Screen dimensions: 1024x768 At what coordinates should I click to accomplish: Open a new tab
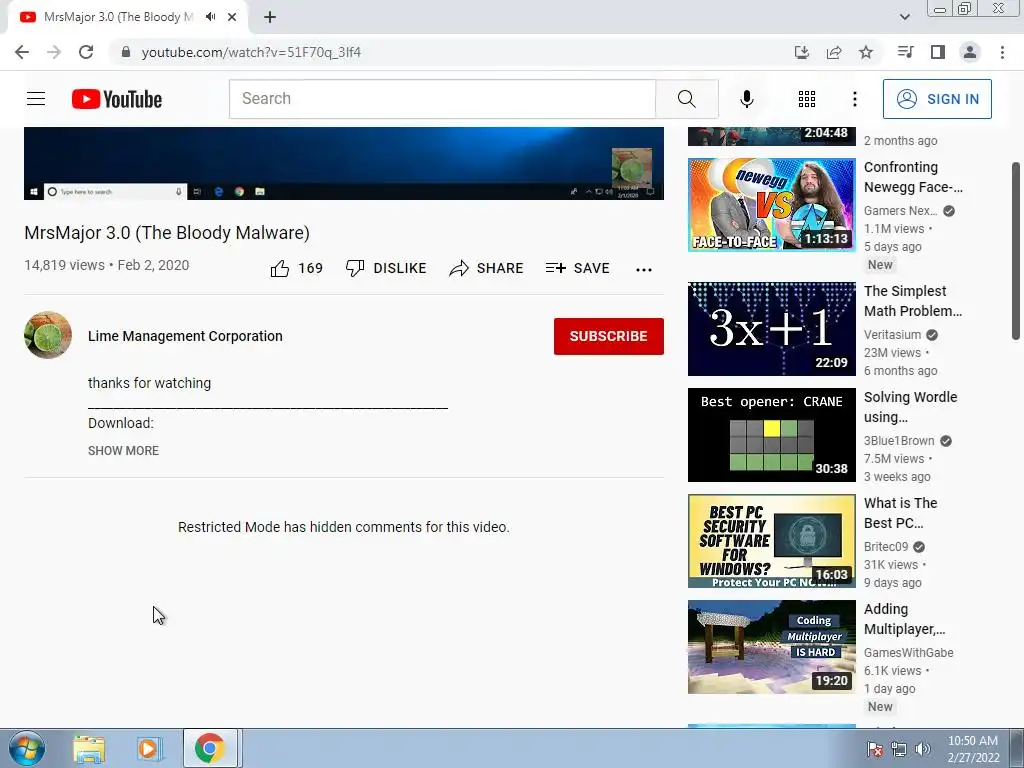[x=270, y=17]
